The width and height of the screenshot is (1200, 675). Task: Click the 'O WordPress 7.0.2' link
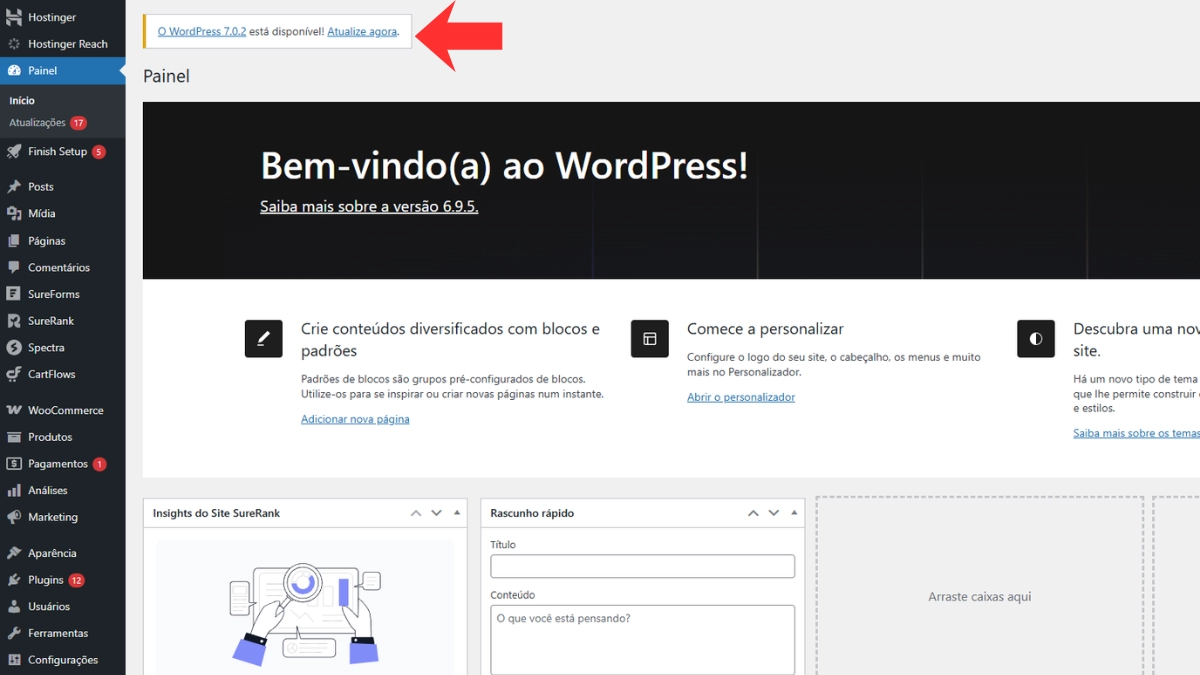[202, 32]
